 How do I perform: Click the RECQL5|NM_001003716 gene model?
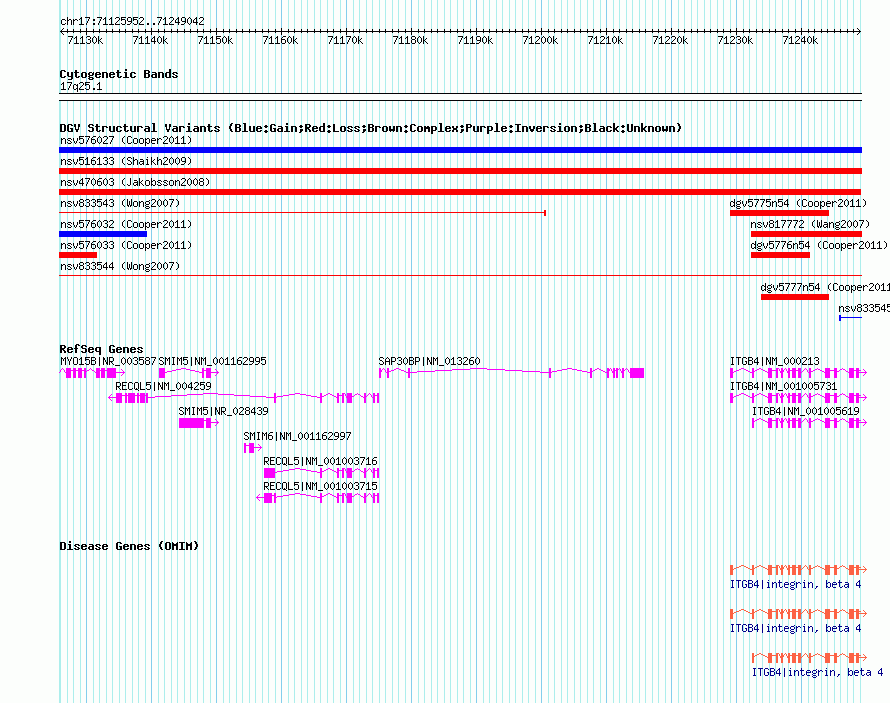pos(321,473)
